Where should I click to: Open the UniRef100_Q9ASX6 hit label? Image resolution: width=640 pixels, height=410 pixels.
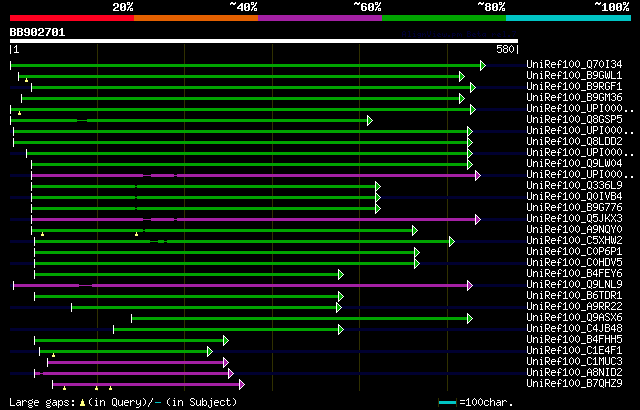574,317
